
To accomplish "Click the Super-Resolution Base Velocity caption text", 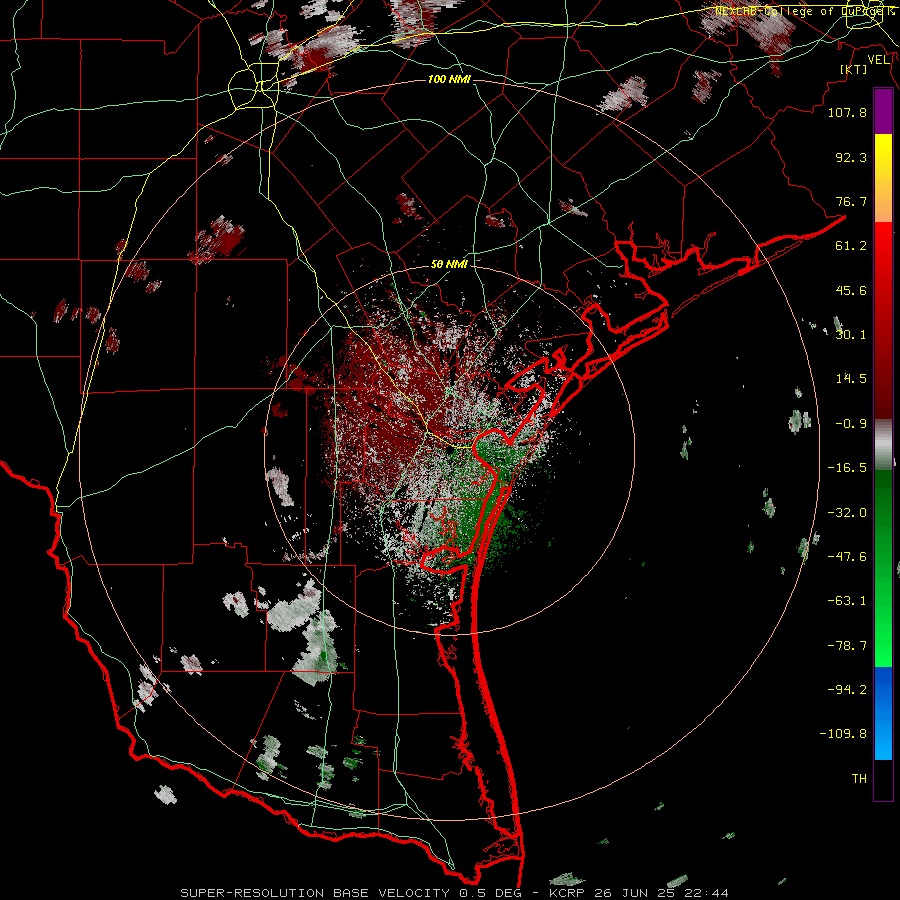I will click(x=454, y=893).
